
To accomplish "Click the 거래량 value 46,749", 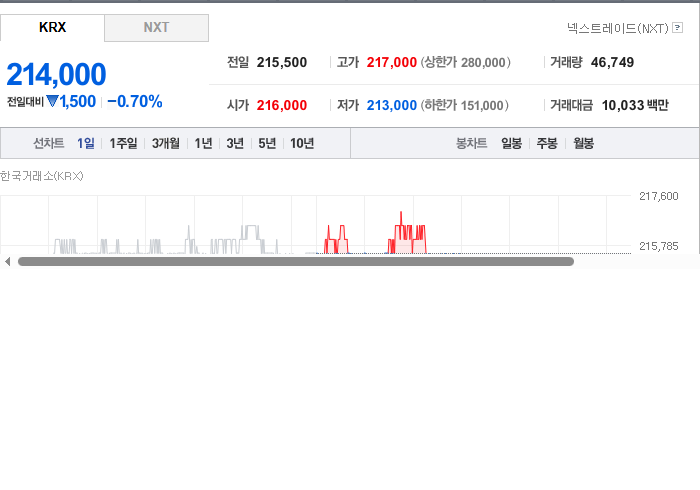I will coord(612,62).
